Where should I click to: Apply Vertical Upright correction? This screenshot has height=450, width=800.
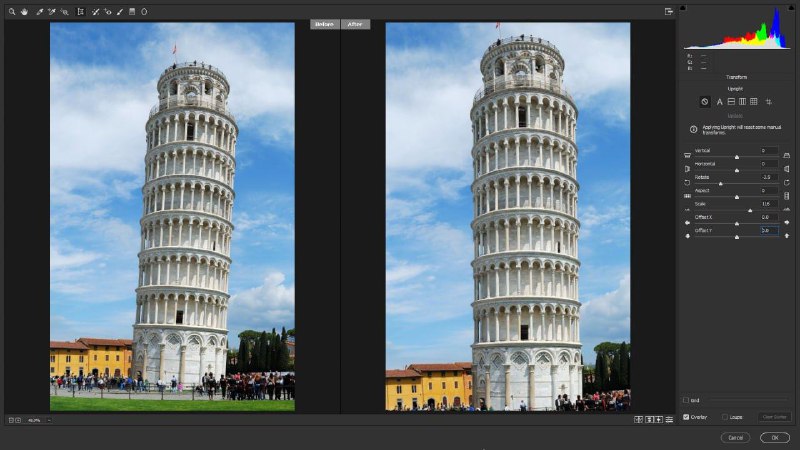pos(742,102)
